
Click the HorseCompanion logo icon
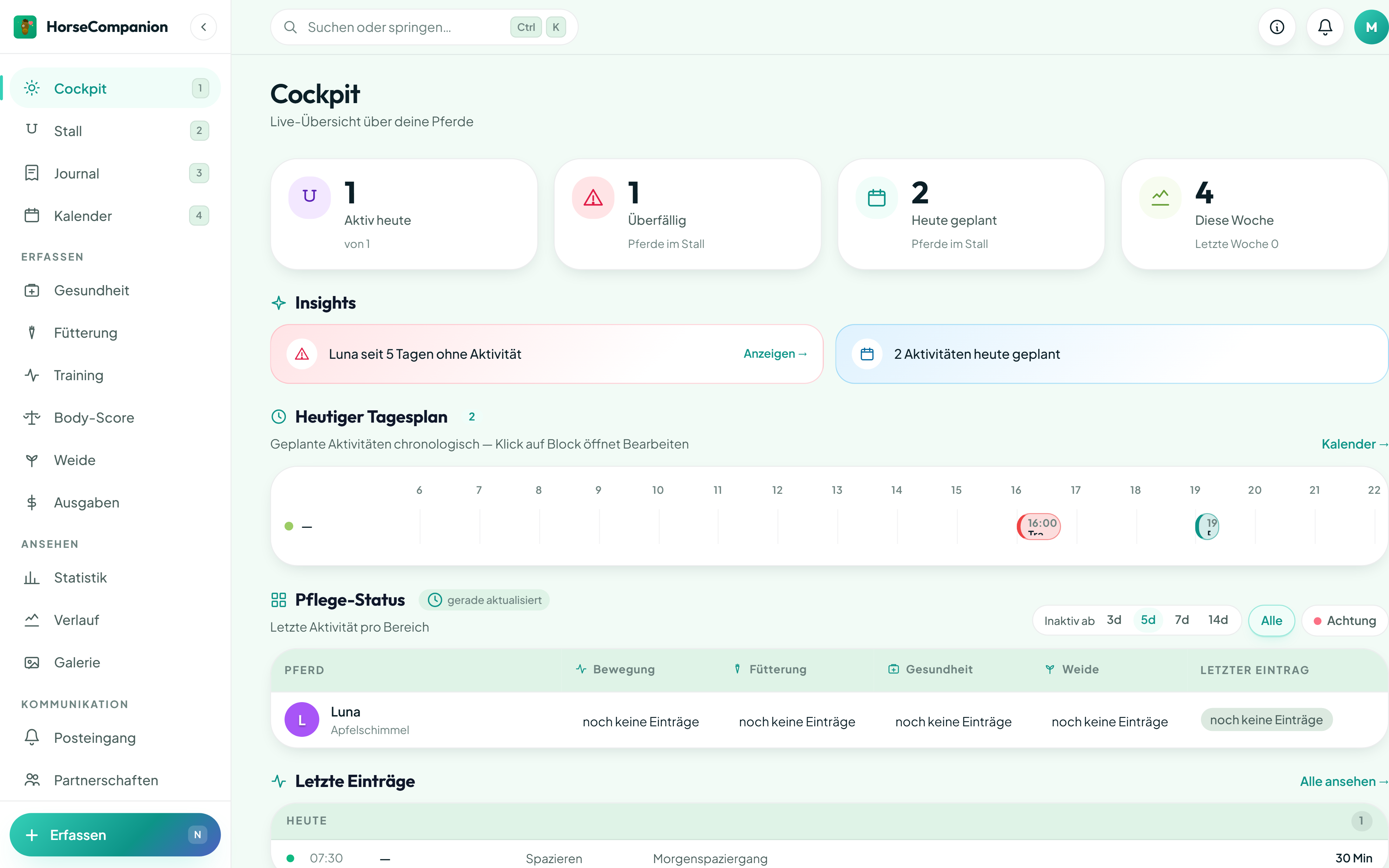(x=25, y=27)
